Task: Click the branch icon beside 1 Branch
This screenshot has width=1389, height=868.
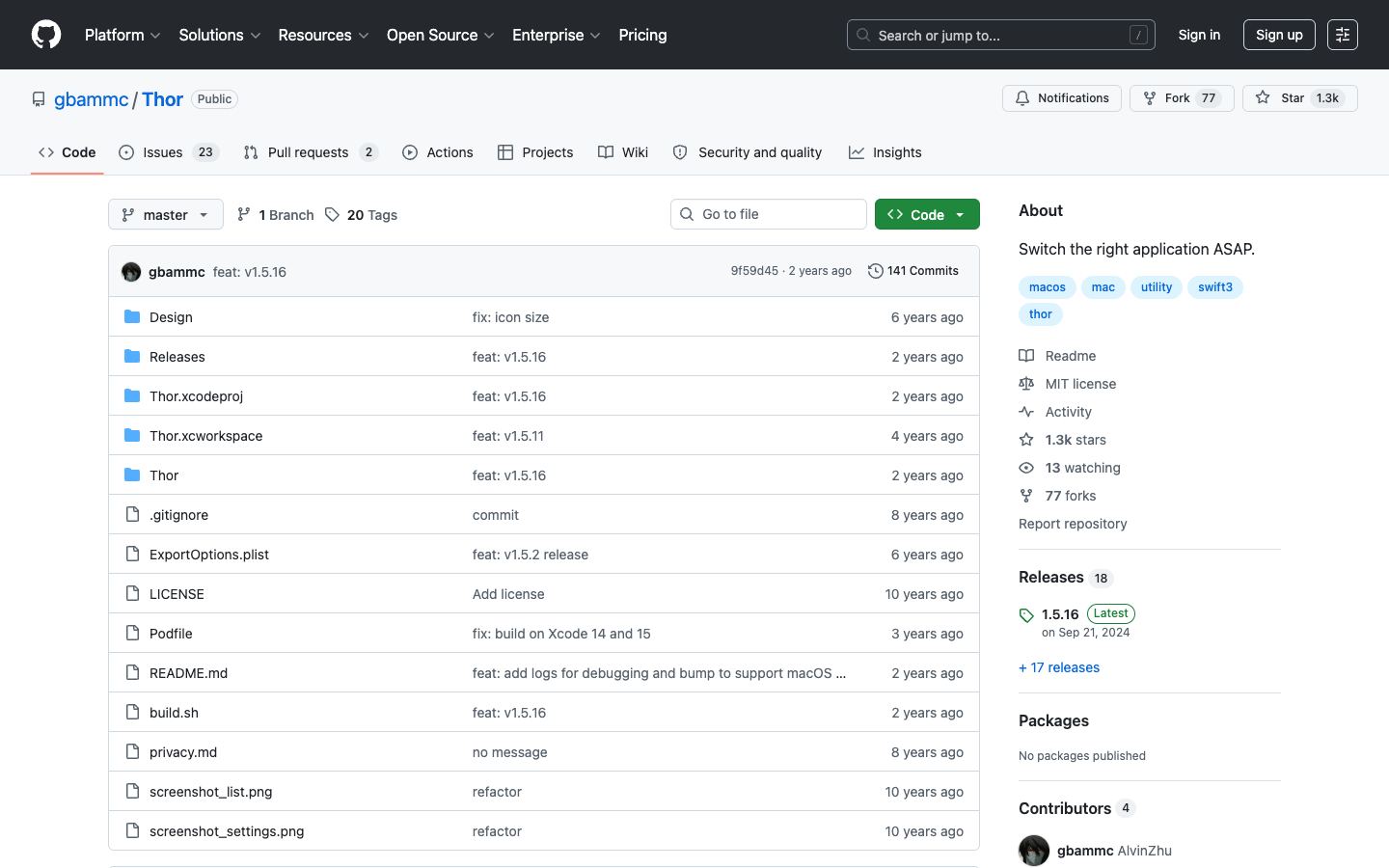Action: tap(244, 214)
